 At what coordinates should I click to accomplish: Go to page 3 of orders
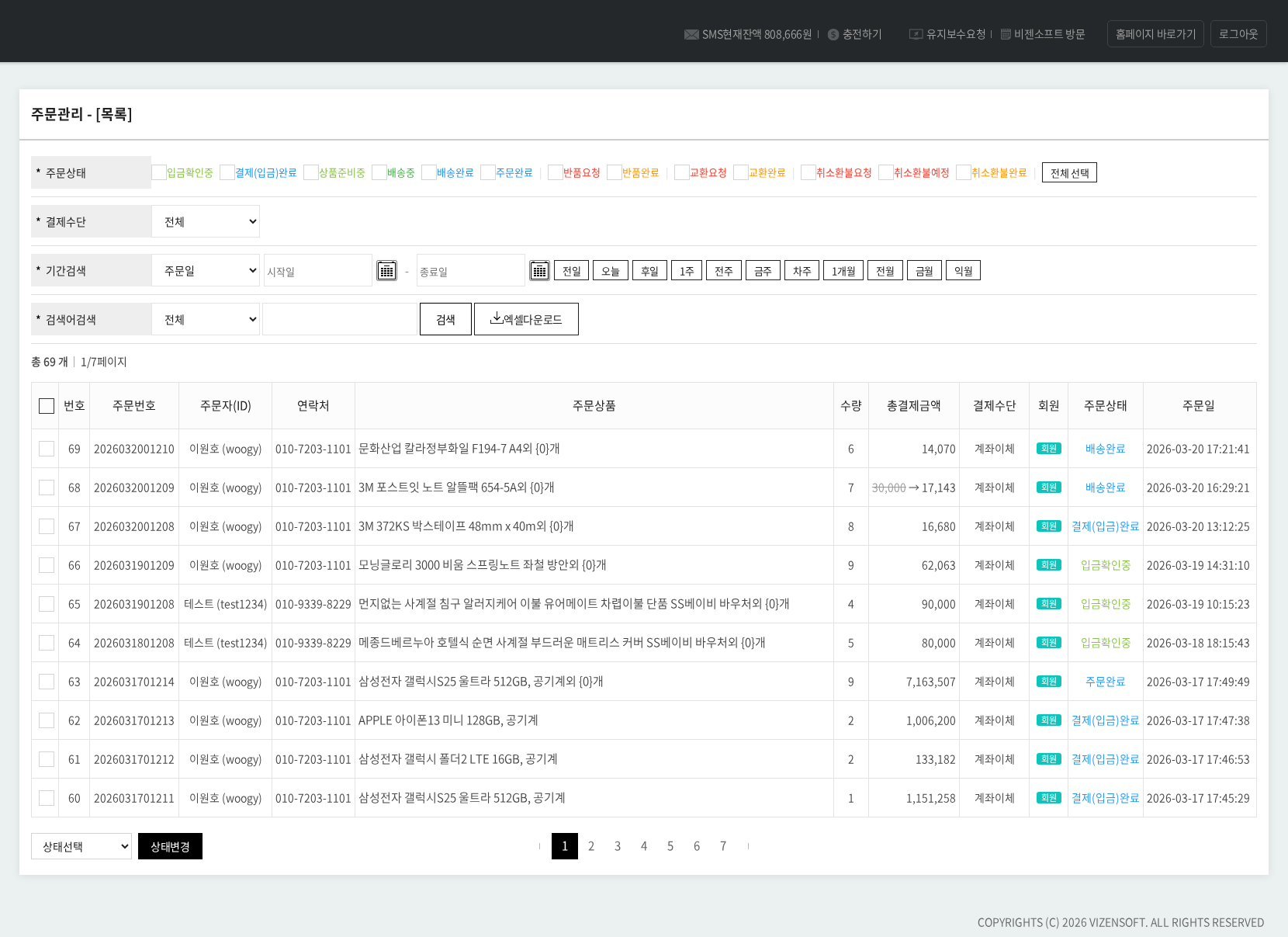point(618,846)
